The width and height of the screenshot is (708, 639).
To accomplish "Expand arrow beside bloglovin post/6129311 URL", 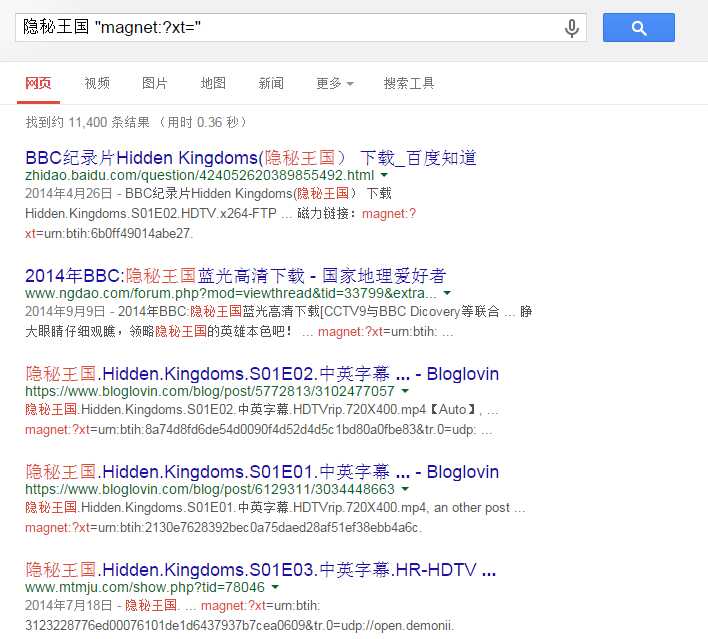I will (x=405, y=489).
